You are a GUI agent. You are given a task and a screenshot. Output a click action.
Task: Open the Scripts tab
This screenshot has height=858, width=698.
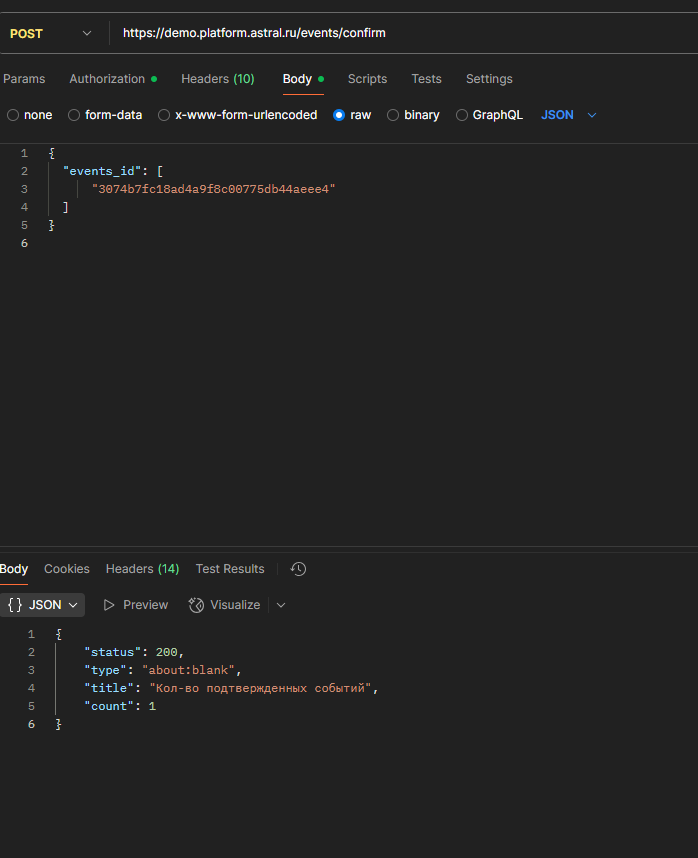[x=367, y=79]
